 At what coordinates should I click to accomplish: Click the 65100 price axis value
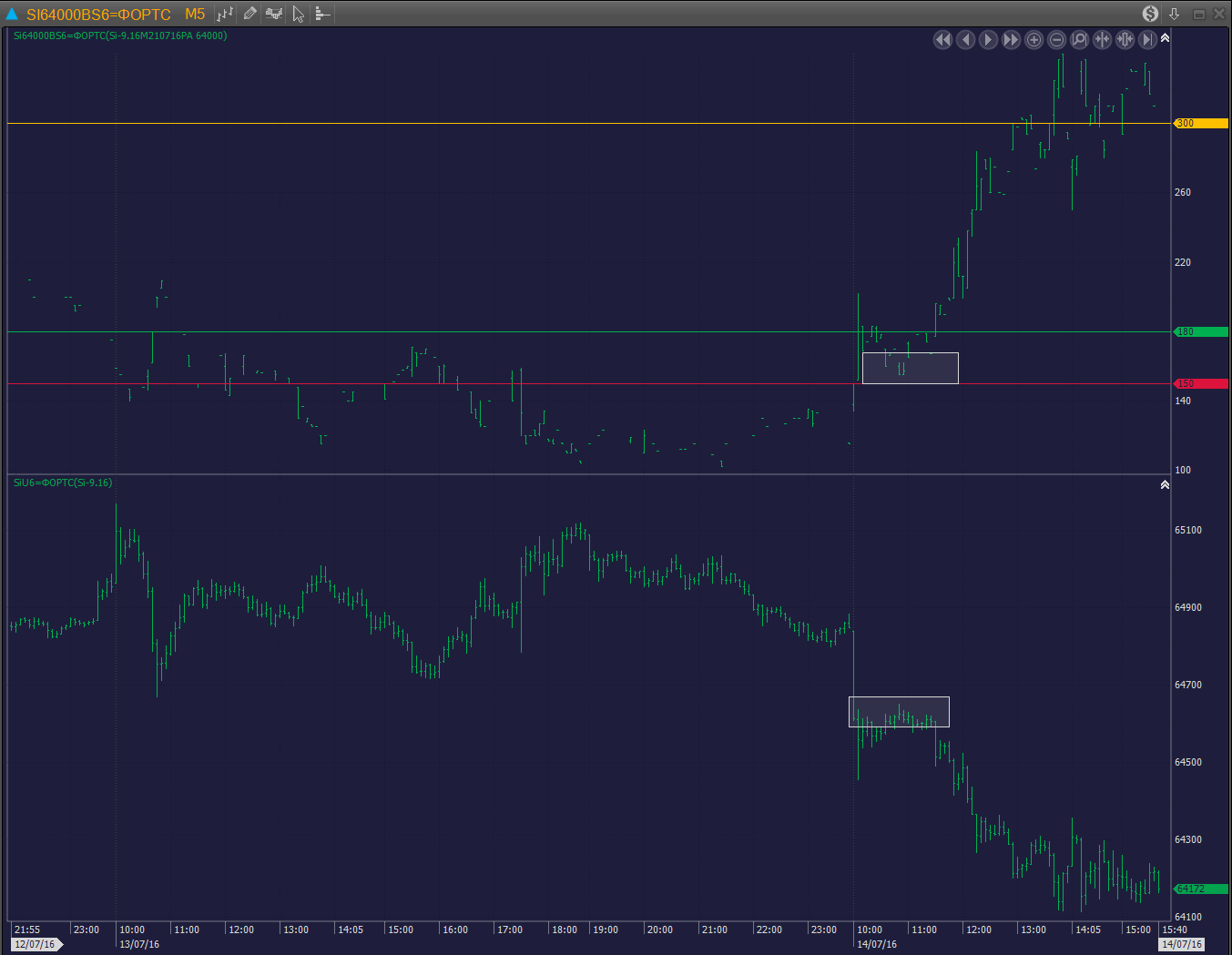(x=1188, y=530)
